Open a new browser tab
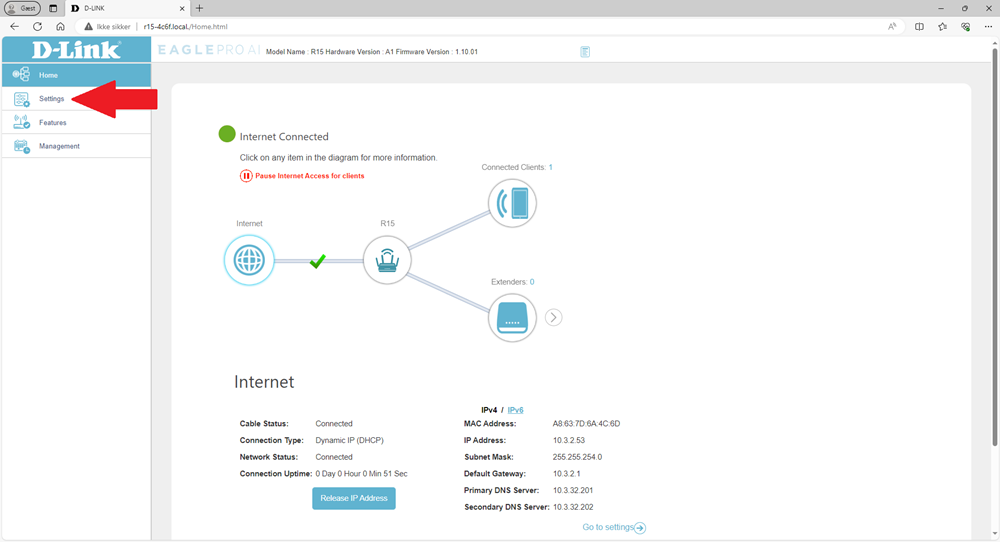1000x542 pixels. click(x=200, y=8)
